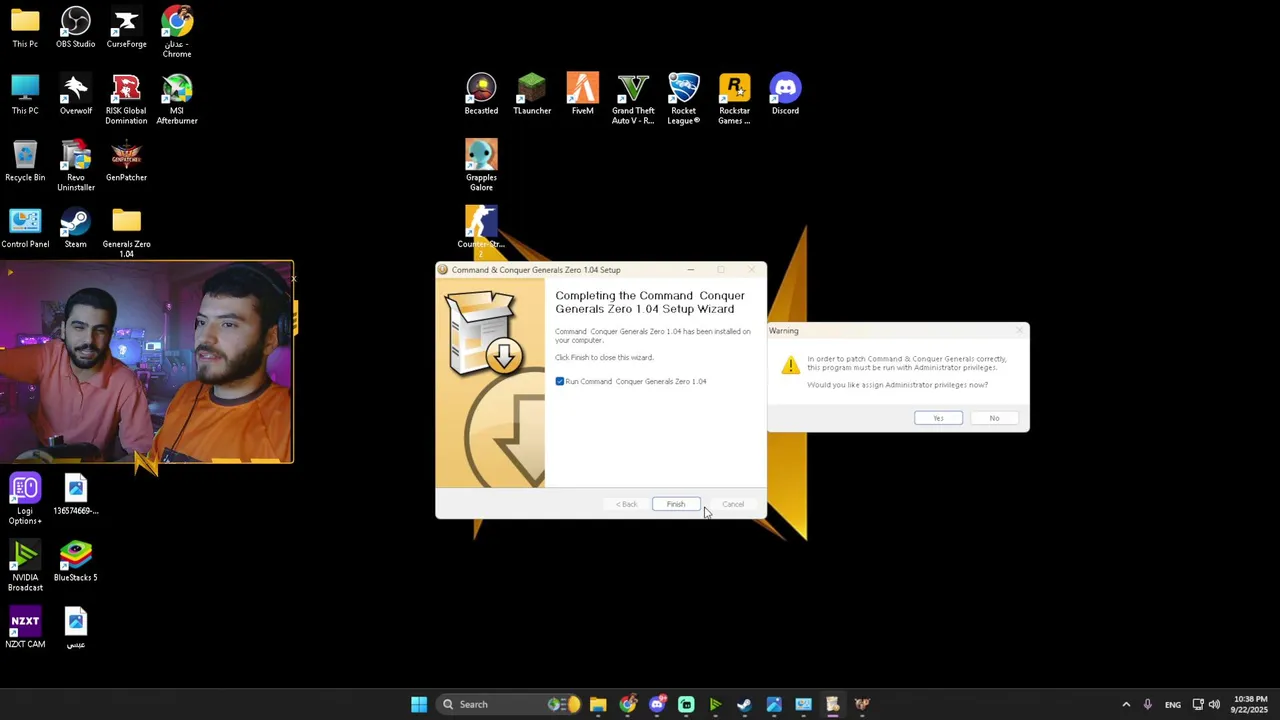The height and width of the screenshot is (720, 1280).
Task: Open Rocket League desktop icon
Action: [x=684, y=99]
